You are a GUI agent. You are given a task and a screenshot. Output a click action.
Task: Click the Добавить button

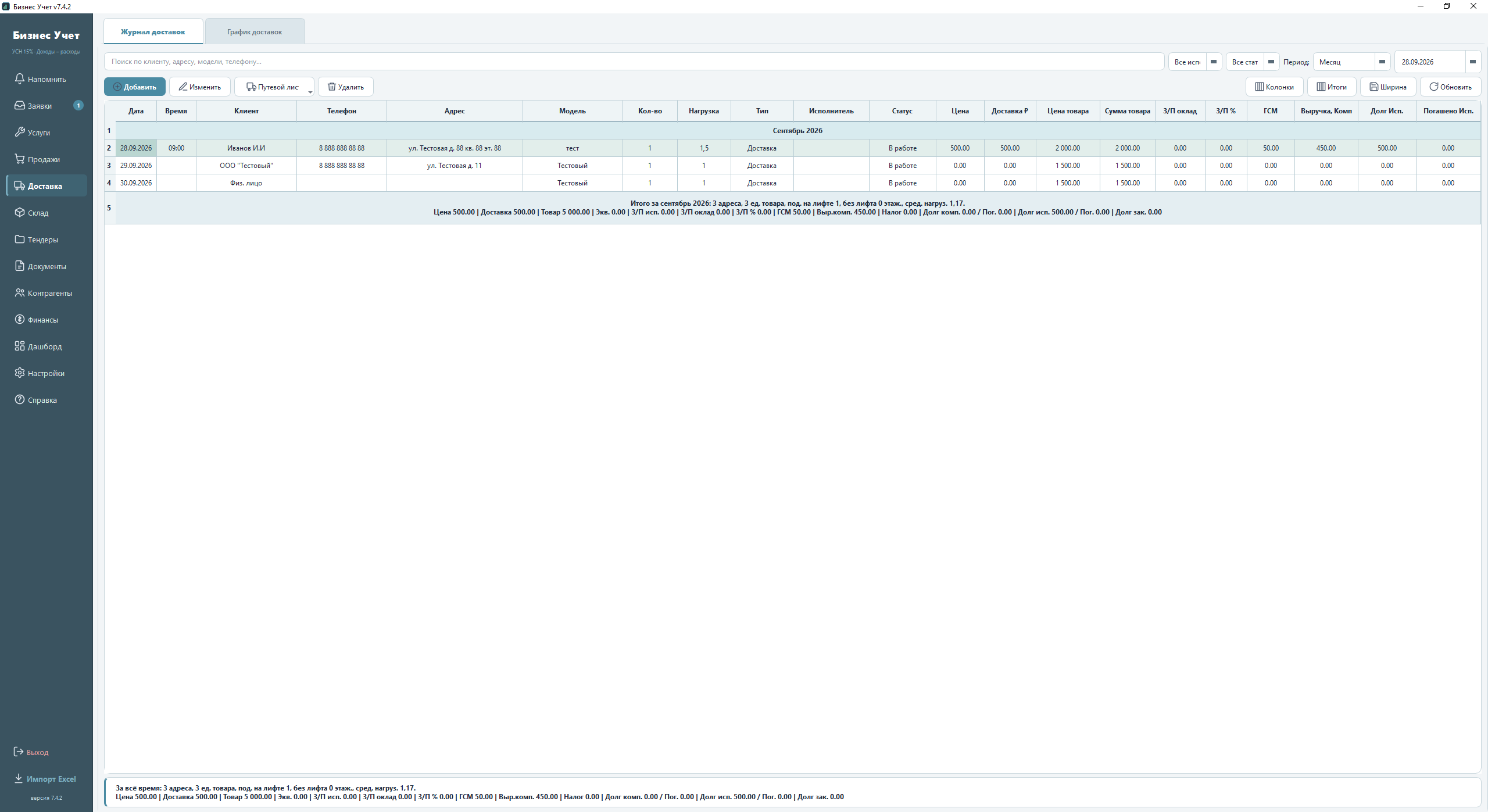(135, 87)
